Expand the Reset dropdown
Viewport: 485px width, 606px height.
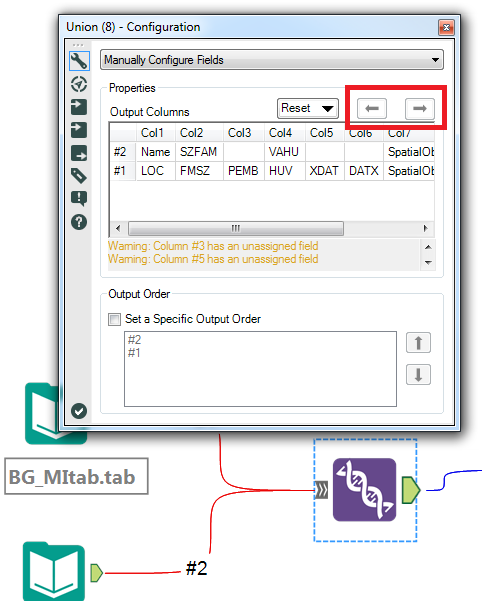(x=308, y=108)
